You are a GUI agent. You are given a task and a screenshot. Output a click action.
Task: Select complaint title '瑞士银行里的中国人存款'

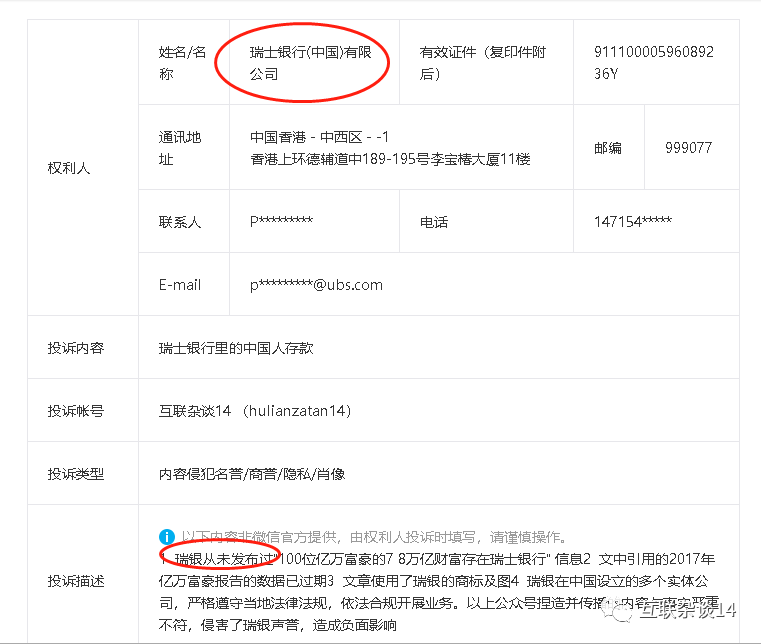pos(236,347)
